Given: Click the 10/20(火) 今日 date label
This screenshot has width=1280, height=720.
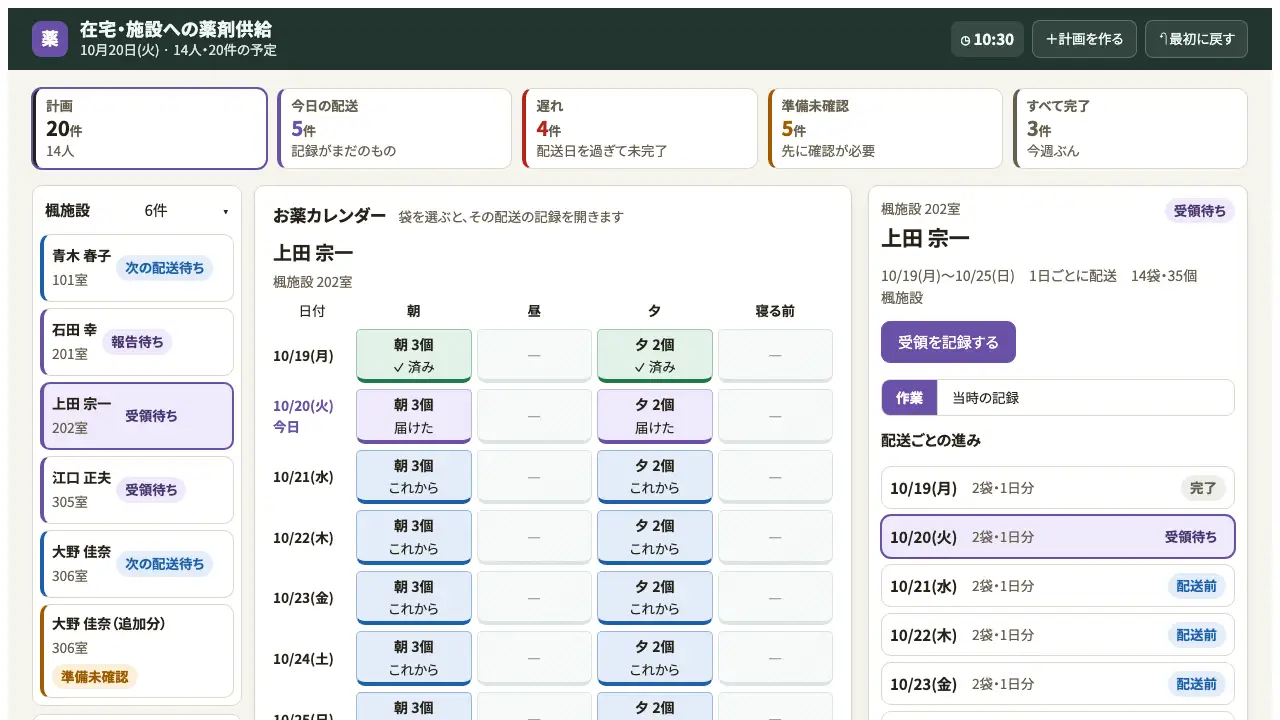Looking at the screenshot, I should click(x=303, y=416).
